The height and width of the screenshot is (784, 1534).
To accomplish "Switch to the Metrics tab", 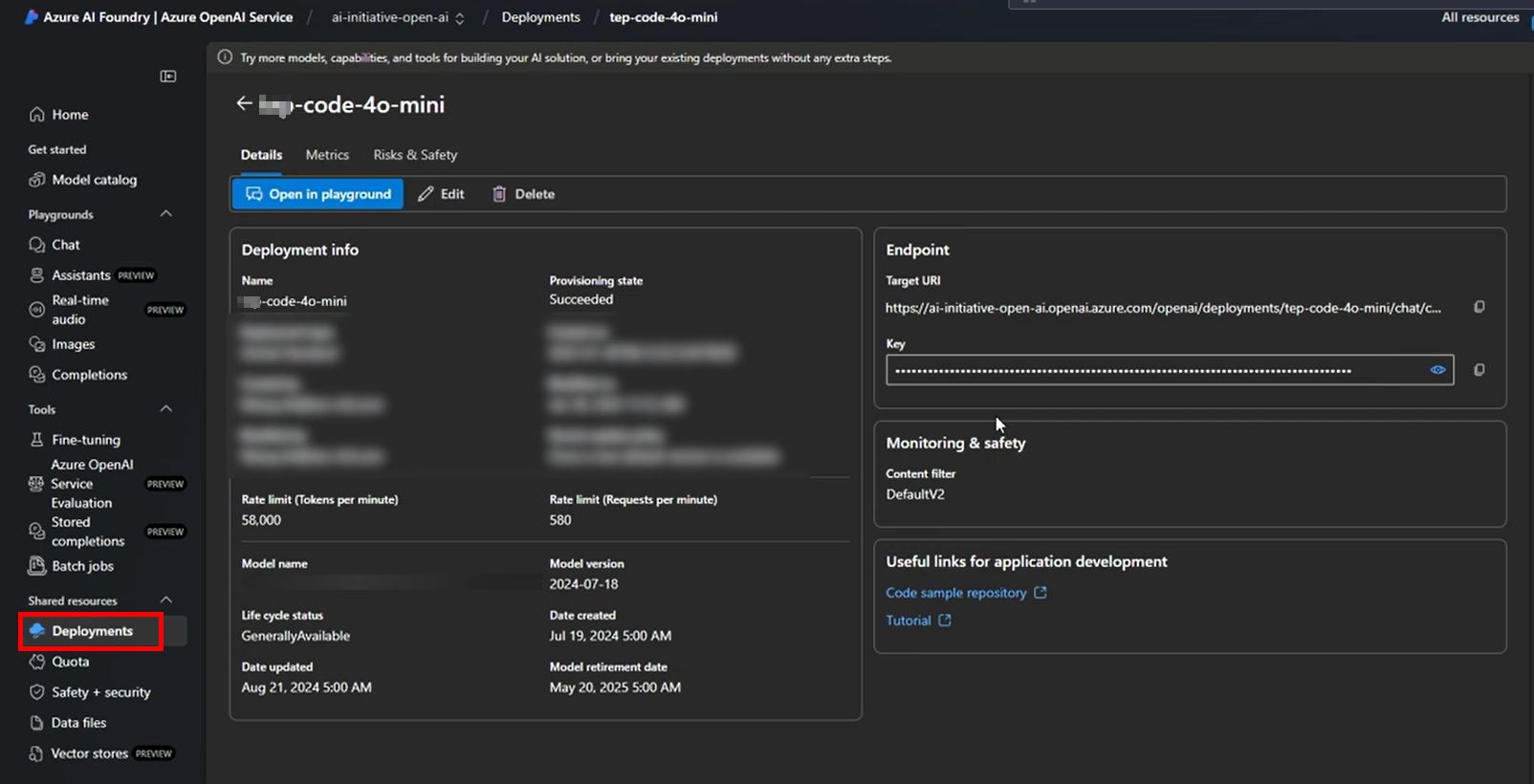I will (x=327, y=155).
